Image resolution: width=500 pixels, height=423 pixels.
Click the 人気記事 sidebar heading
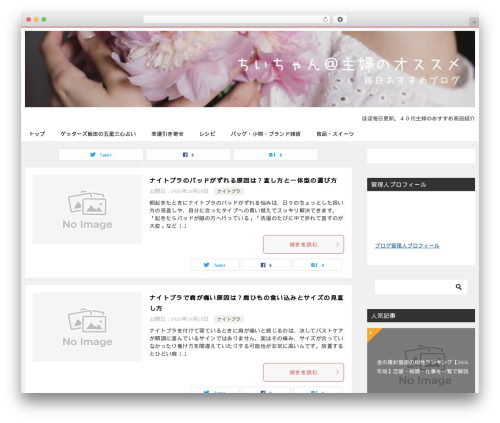pos(421,315)
